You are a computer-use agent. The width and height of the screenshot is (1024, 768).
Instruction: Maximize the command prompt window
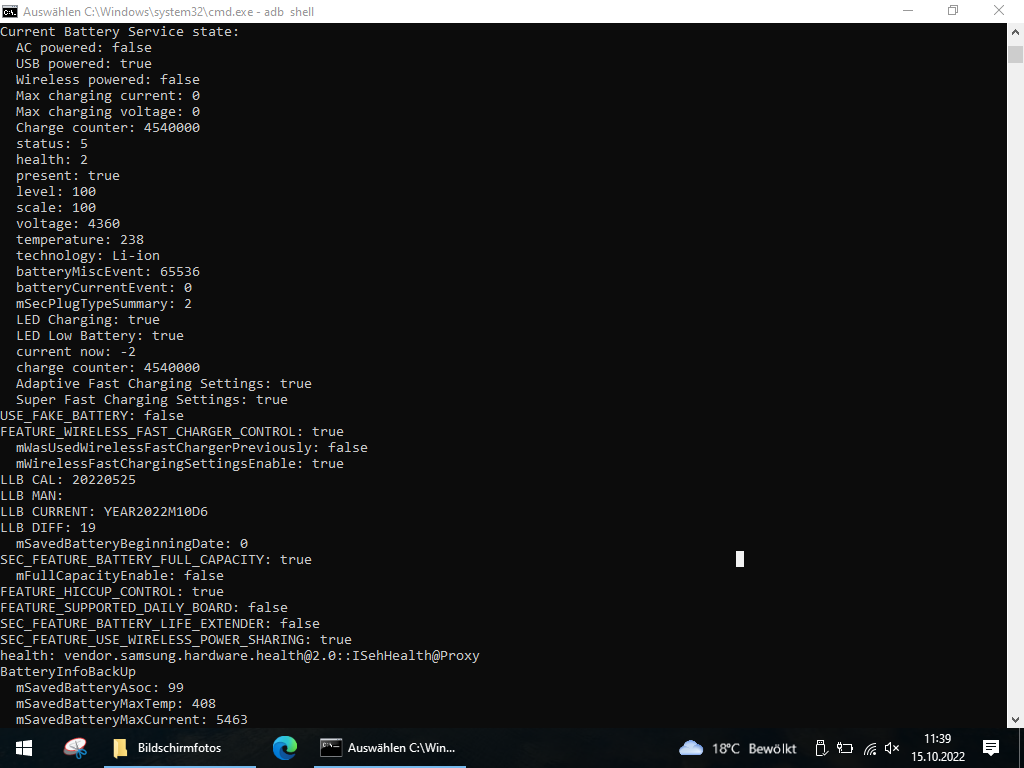[x=953, y=11]
